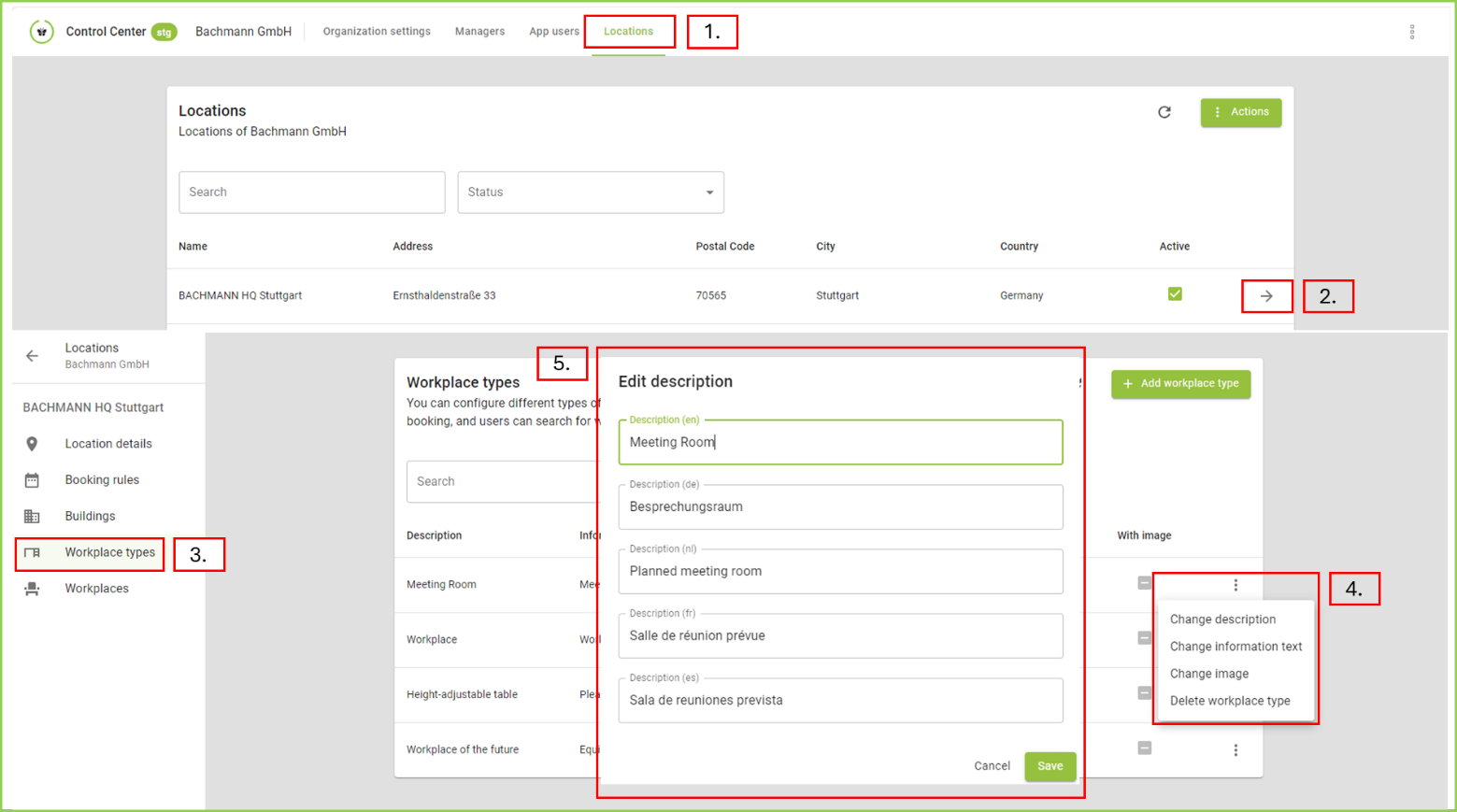Toggle With image checkbox for Meeting Room row
Viewport: 1457px width, 812px height.
[x=1144, y=583]
